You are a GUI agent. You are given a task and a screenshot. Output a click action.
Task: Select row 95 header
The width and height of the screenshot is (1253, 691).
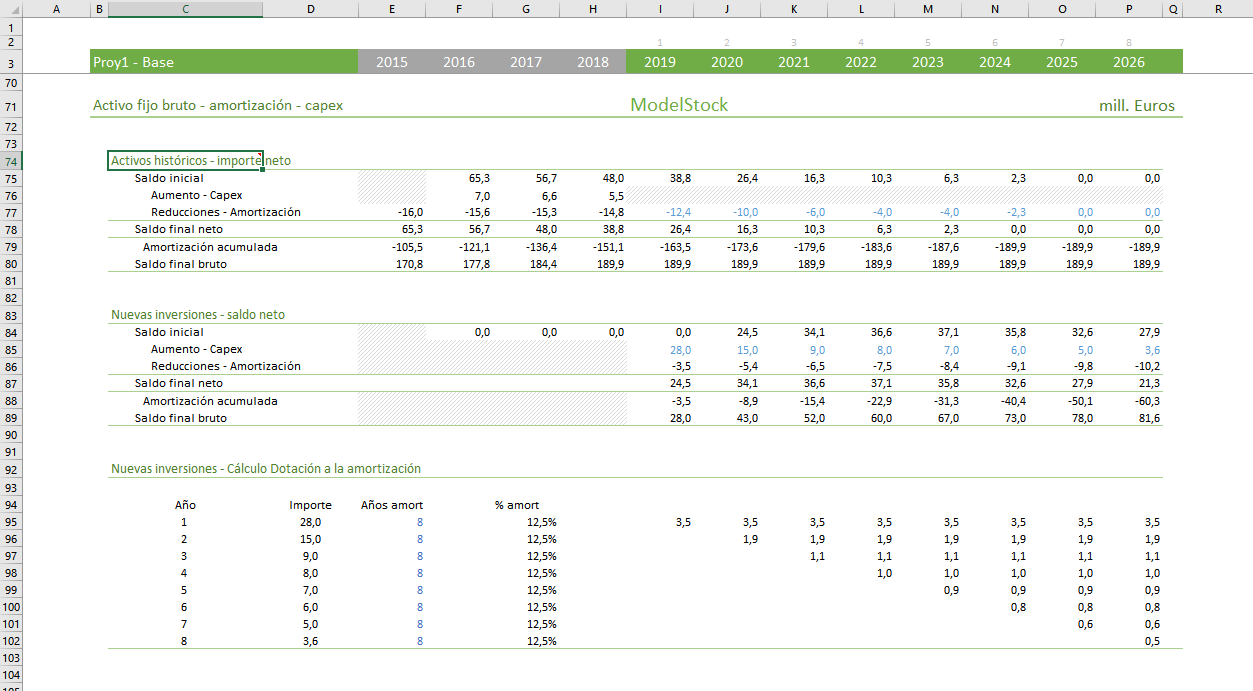click(x=11, y=522)
